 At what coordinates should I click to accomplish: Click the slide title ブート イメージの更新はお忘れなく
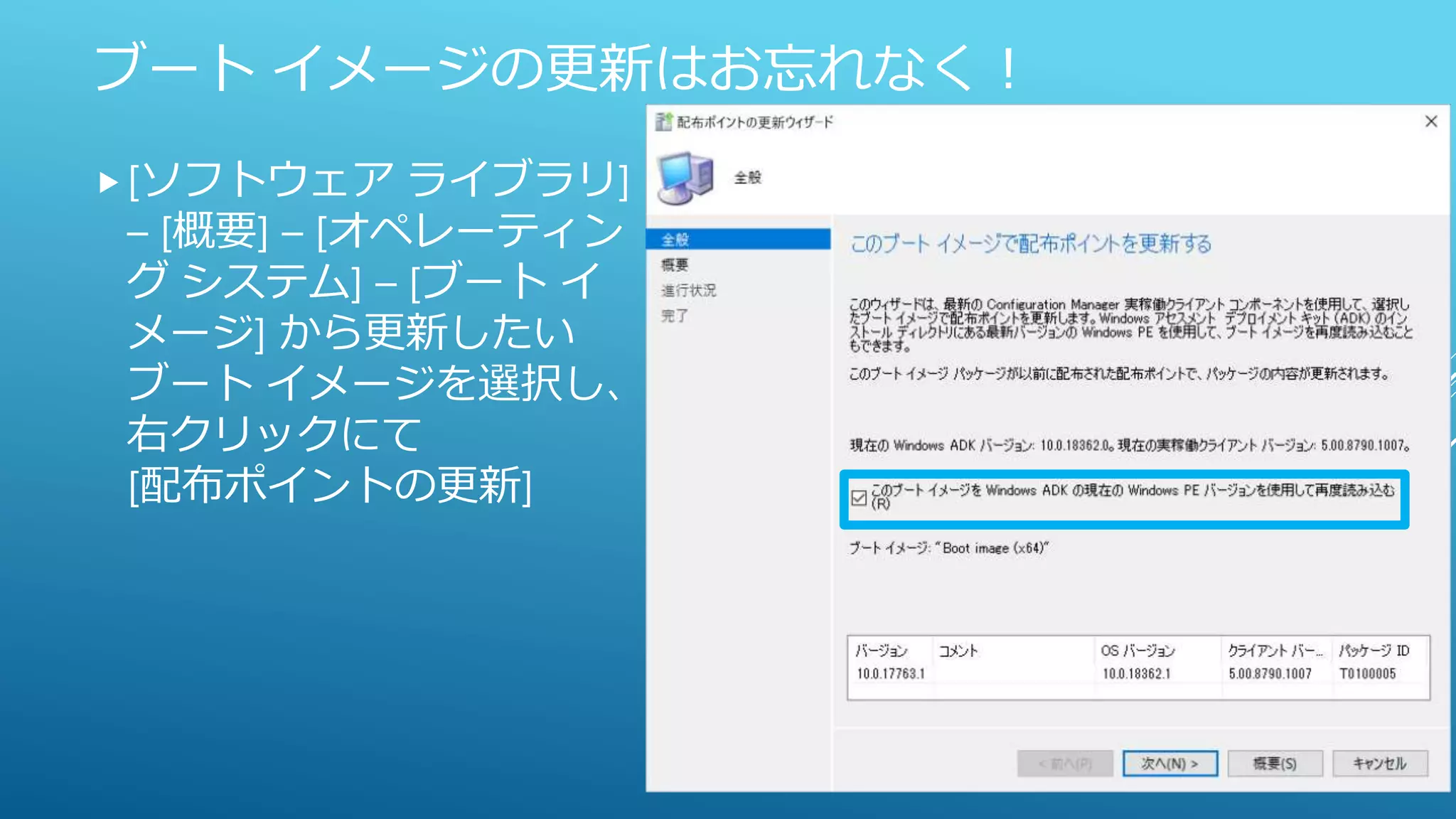point(557,68)
